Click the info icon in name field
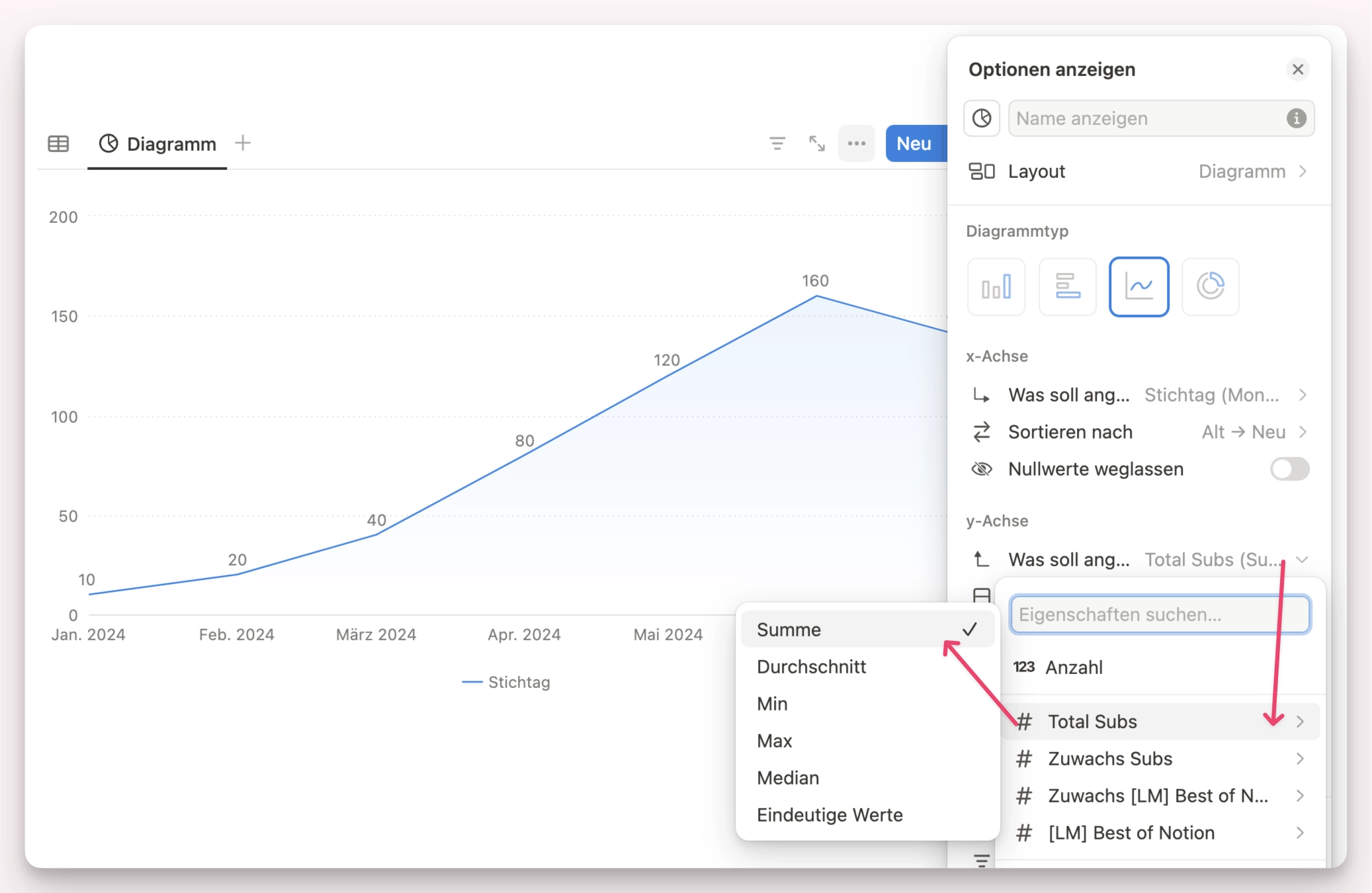The width and height of the screenshot is (1372, 893). tap(1296, 118)
